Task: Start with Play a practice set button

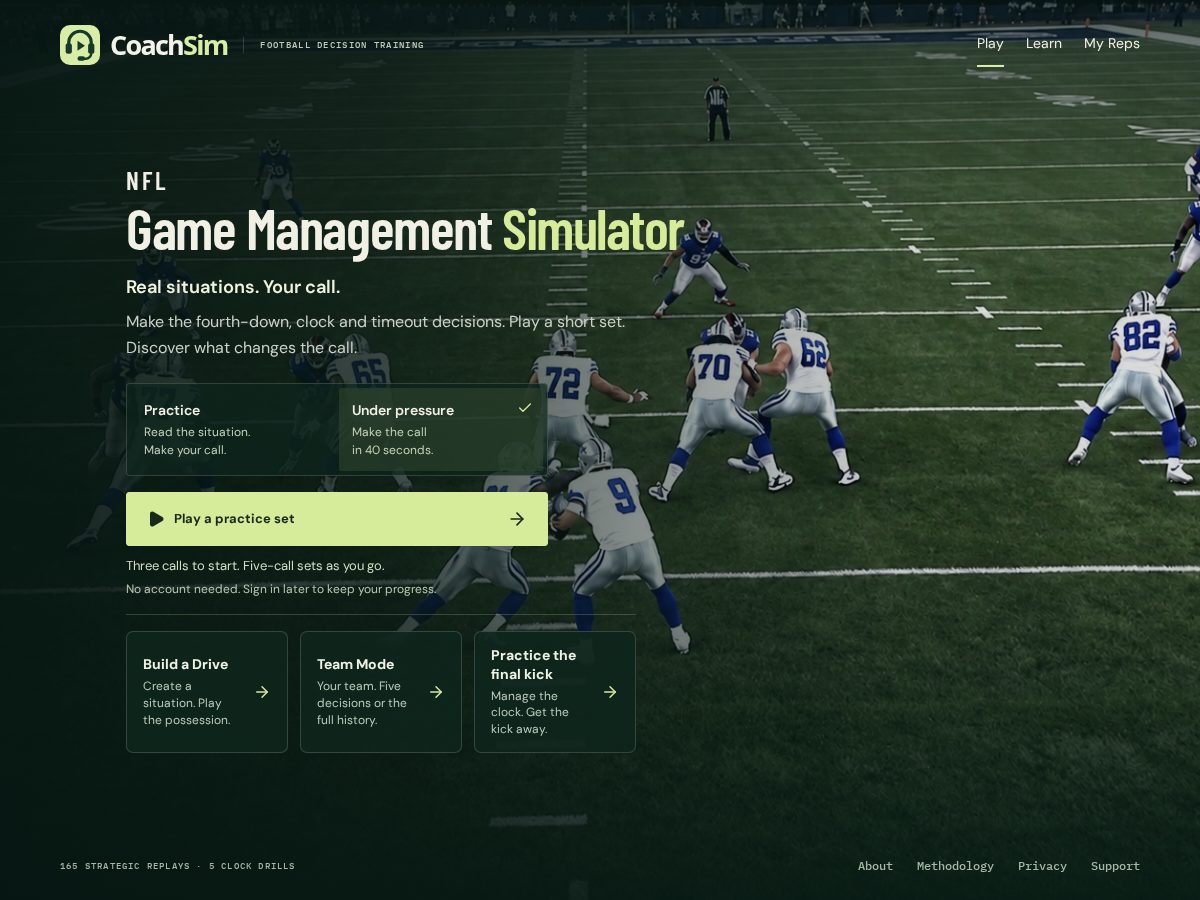Action: [x=337, y=519]
